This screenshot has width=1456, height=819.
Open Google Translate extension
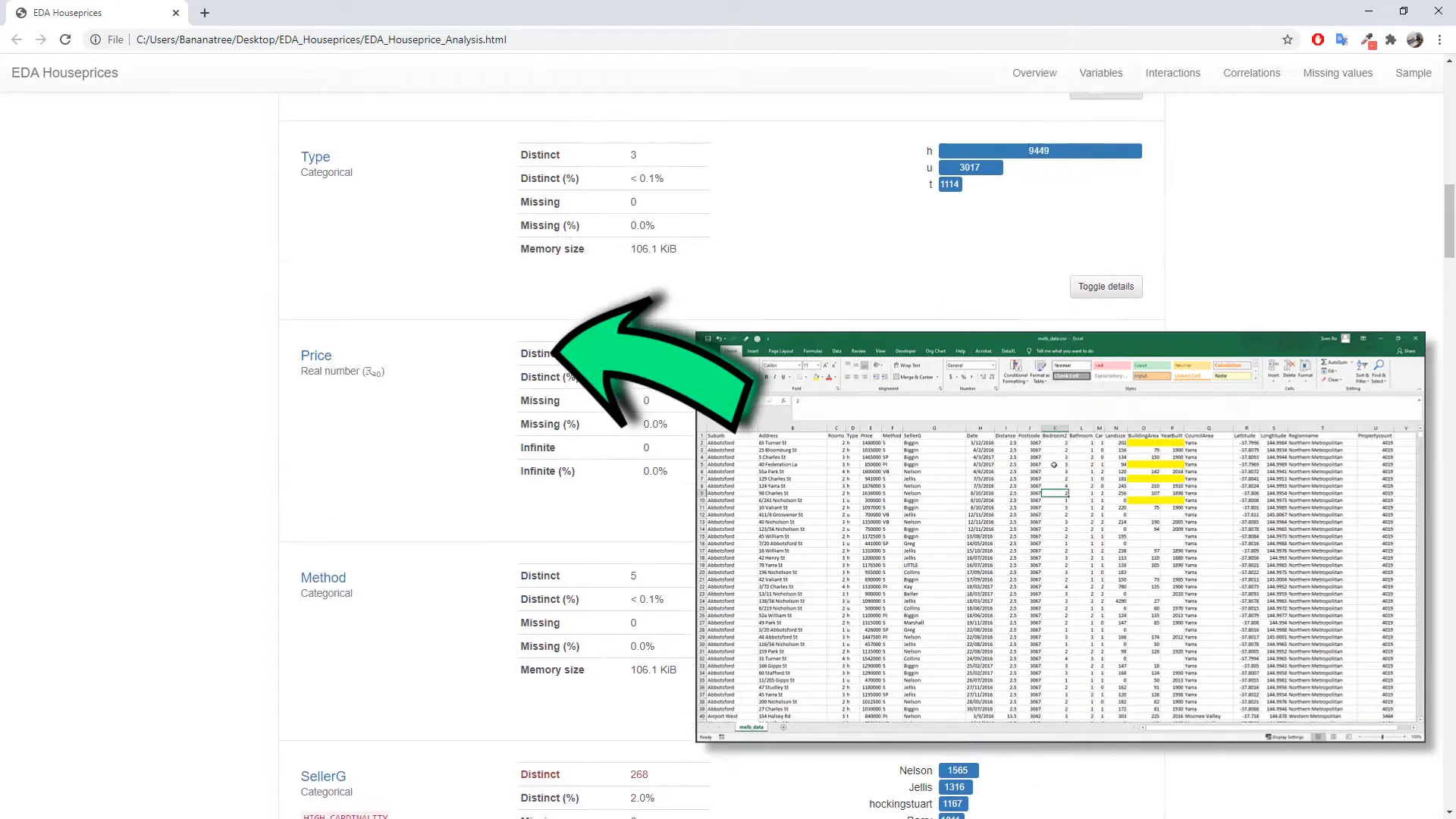coord(1342,39)
